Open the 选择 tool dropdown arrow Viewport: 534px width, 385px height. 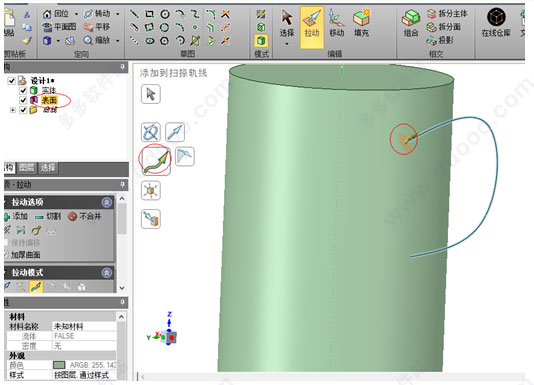tap(287, 44)
